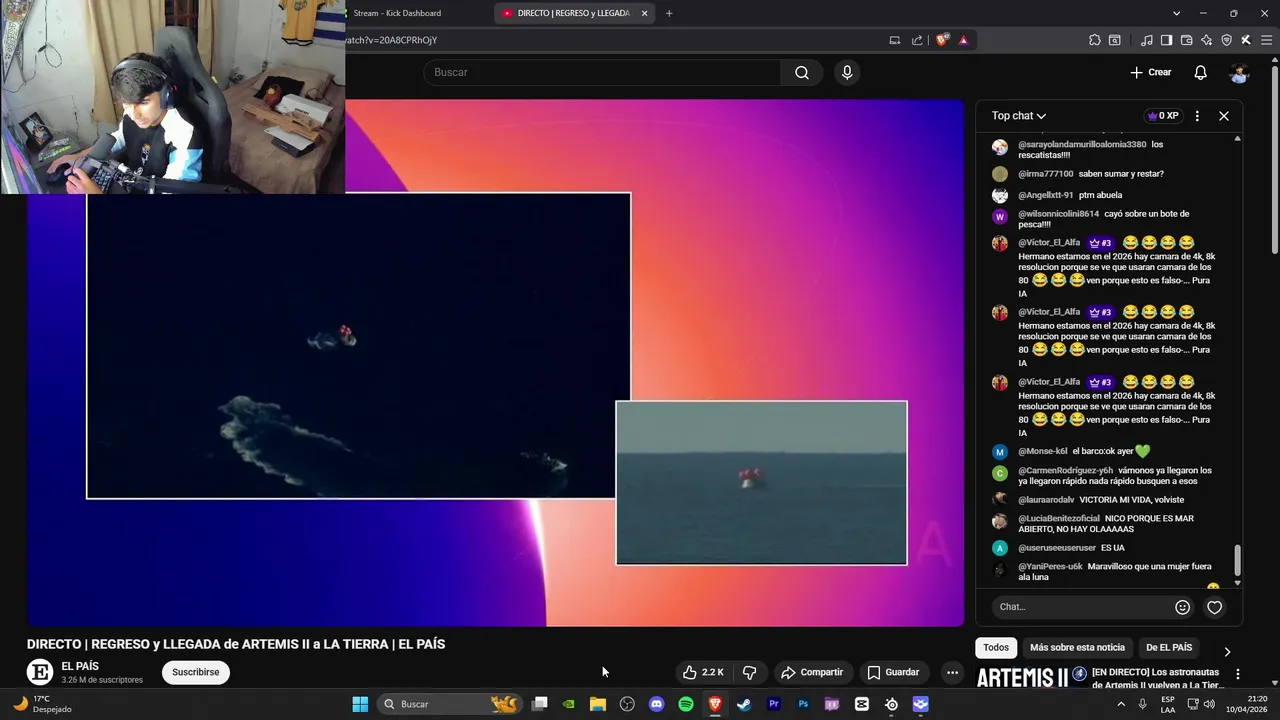
Task: Open Steam from the taskbar
Action: tap(744, 704)
